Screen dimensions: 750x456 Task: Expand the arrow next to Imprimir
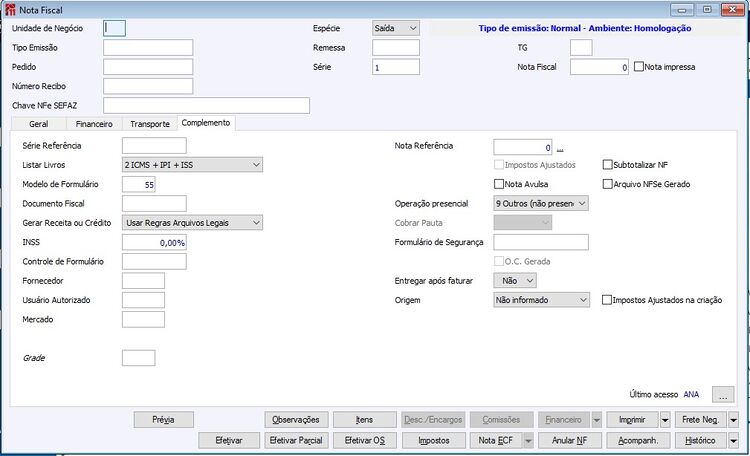665,420
